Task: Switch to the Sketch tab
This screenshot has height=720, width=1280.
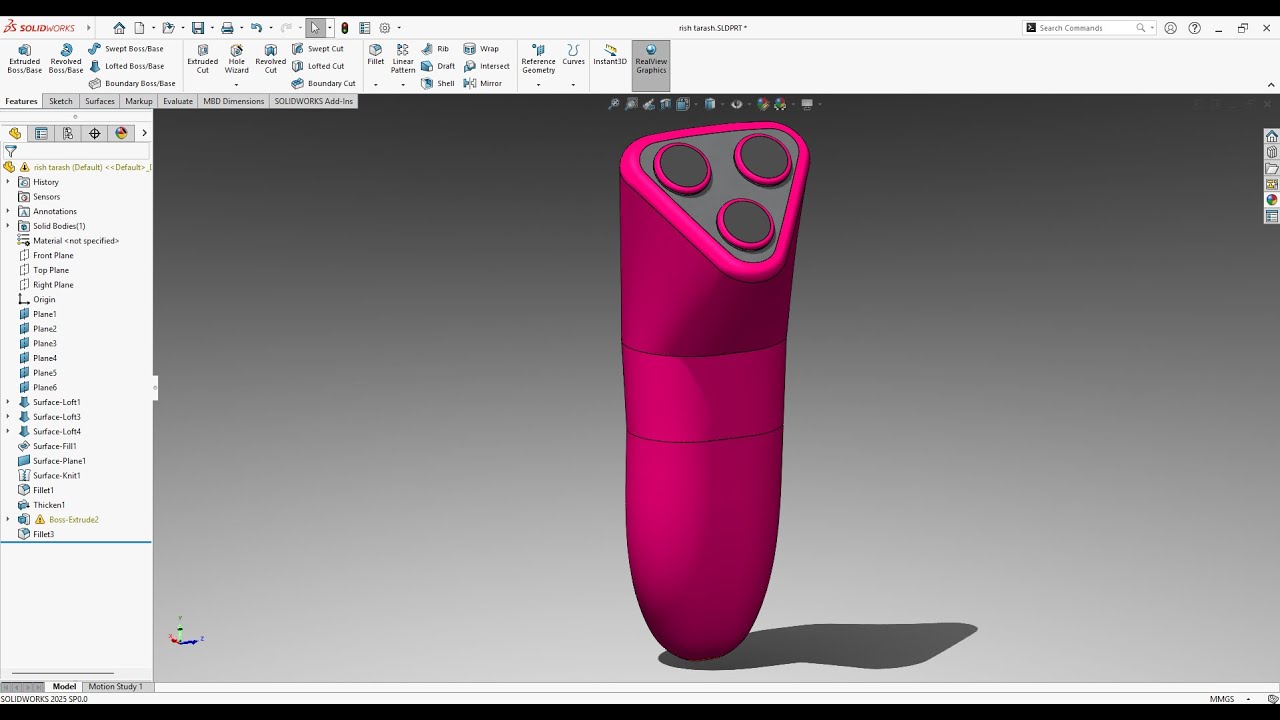Action: click(61, 101)
